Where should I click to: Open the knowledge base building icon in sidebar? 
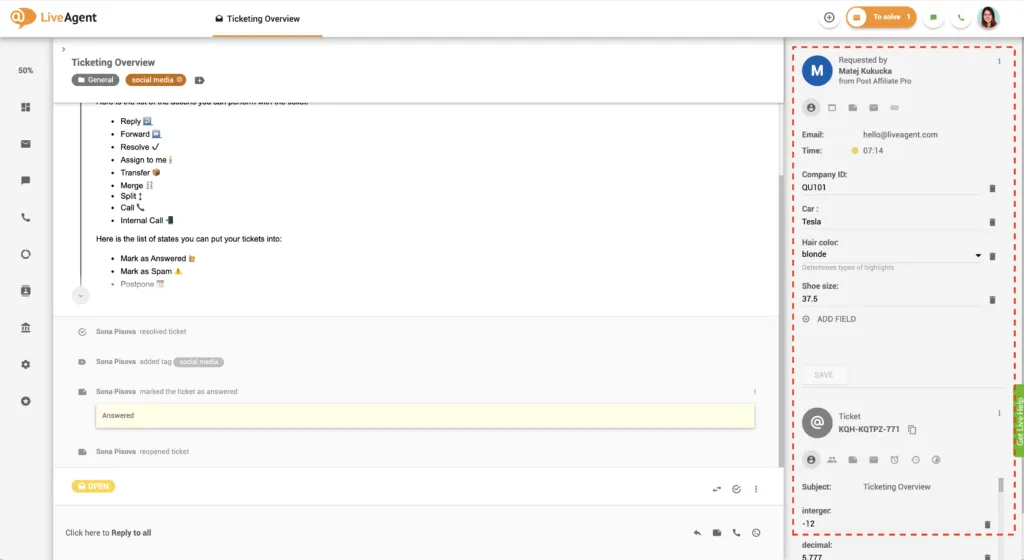point(26,327)
